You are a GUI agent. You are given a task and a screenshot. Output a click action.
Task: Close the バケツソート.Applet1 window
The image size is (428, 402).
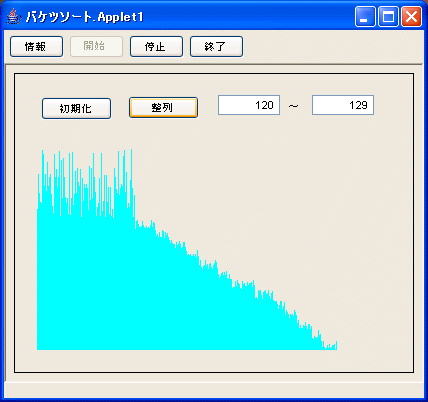(x=411, y=16)
